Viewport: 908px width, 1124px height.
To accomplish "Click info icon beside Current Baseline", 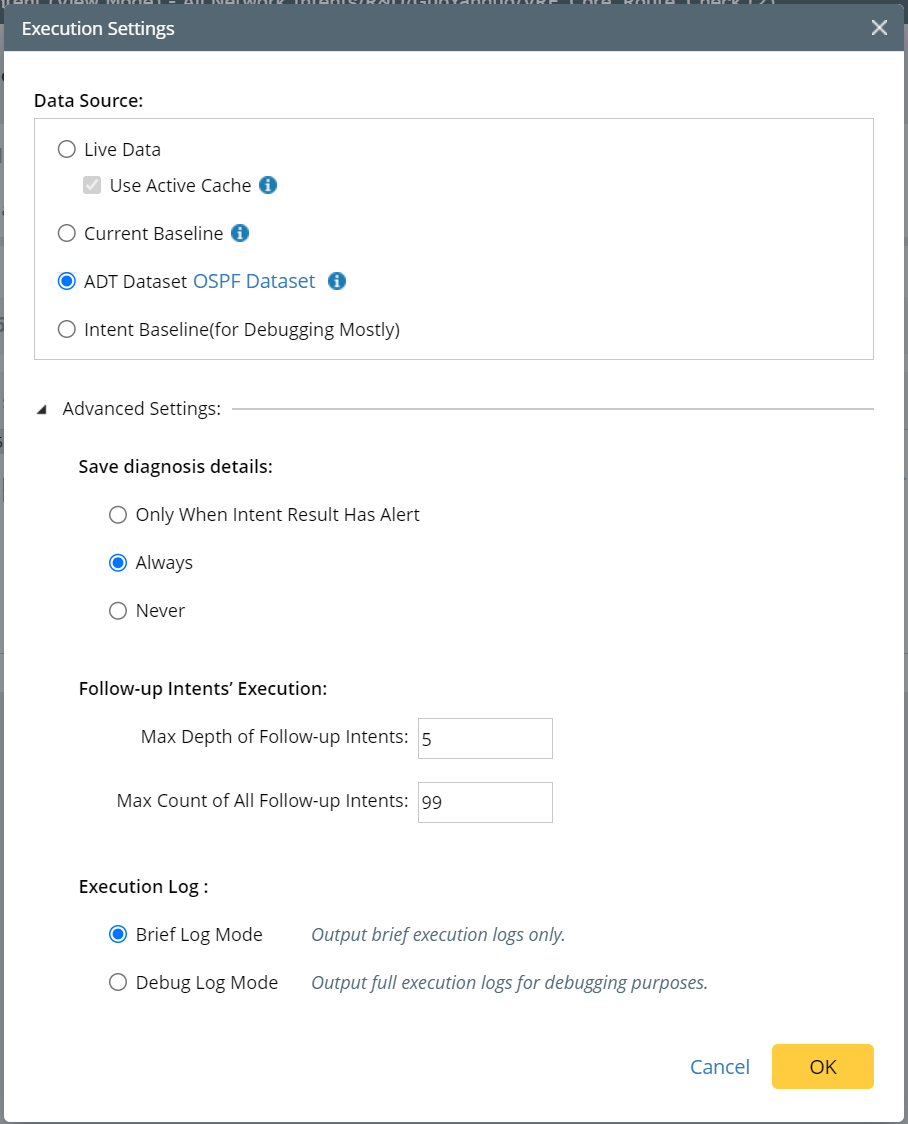I will pos(240,233).
